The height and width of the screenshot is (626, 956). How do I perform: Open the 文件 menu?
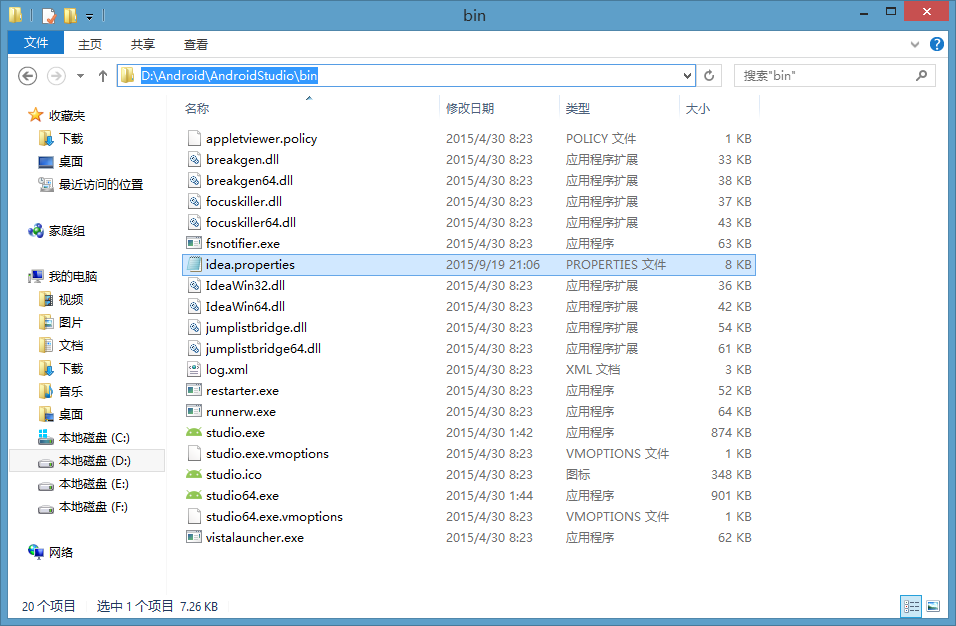click(x=35, y=44)
